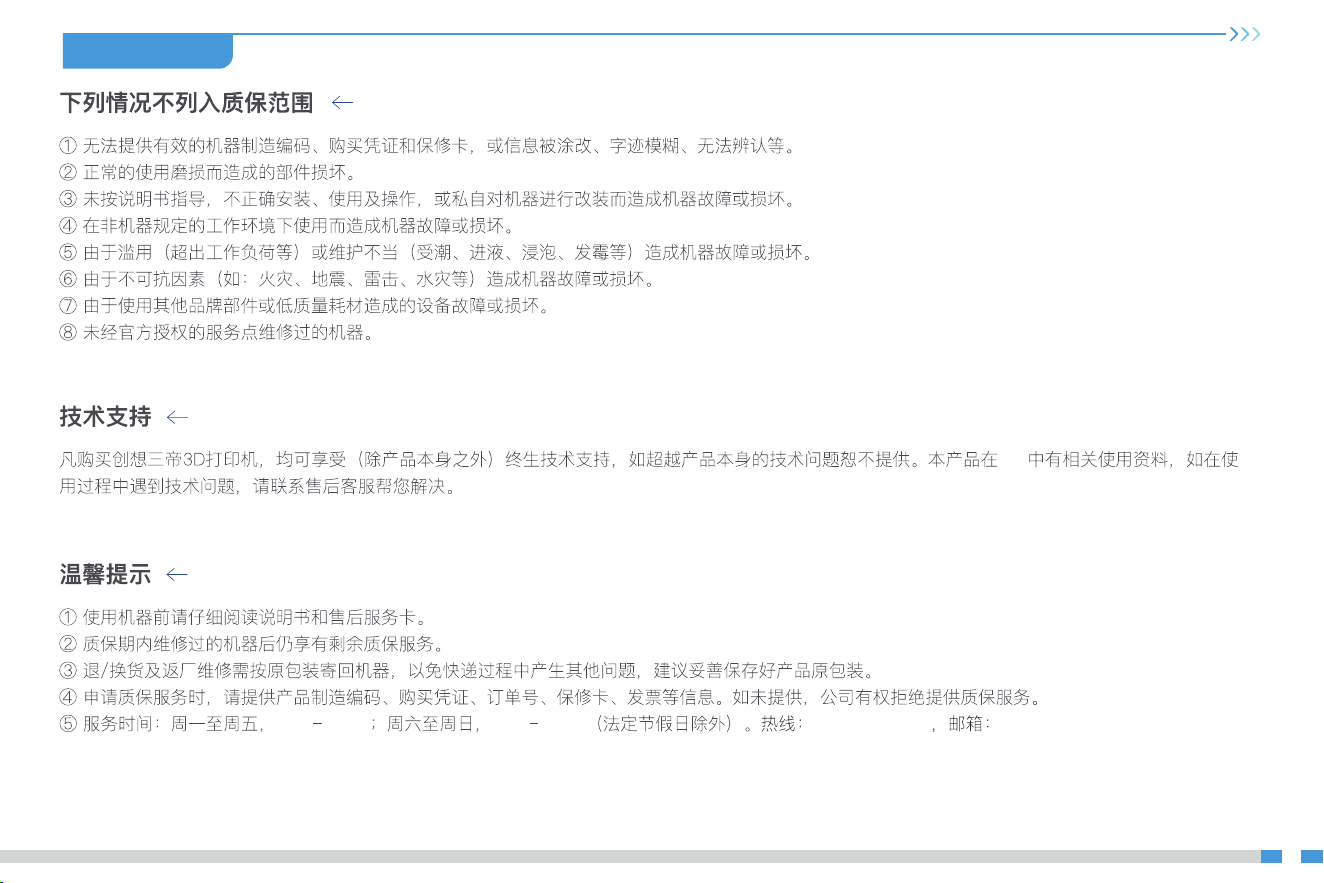
Task: Select the 下列情况不列入质保范围 heading
Action: [x=187, y=102]
